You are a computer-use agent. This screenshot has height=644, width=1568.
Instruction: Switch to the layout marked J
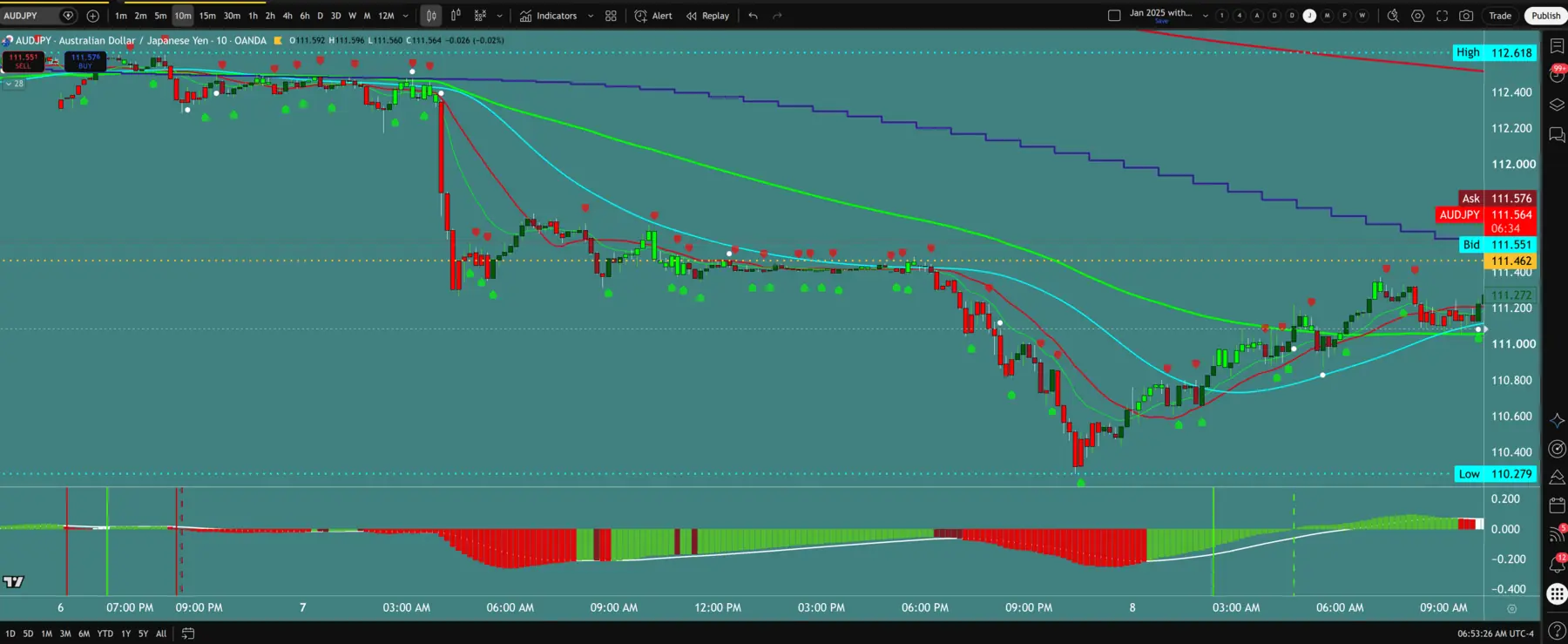[1309, 16]
